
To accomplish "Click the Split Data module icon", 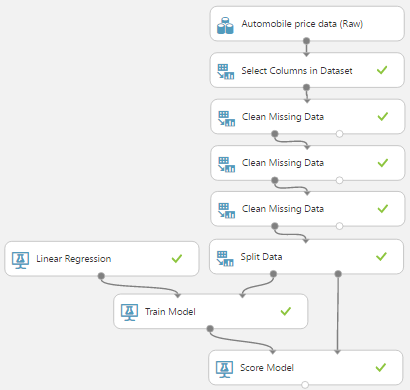I will pyautogui.click(x=225, y=258).
